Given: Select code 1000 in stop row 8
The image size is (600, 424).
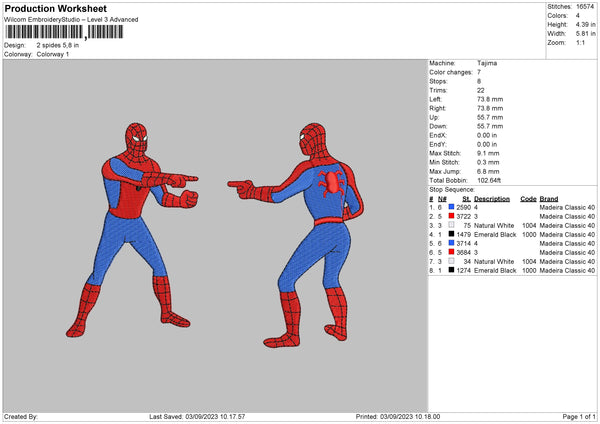Looking at the screenshot, I should [x=529, y=270].
